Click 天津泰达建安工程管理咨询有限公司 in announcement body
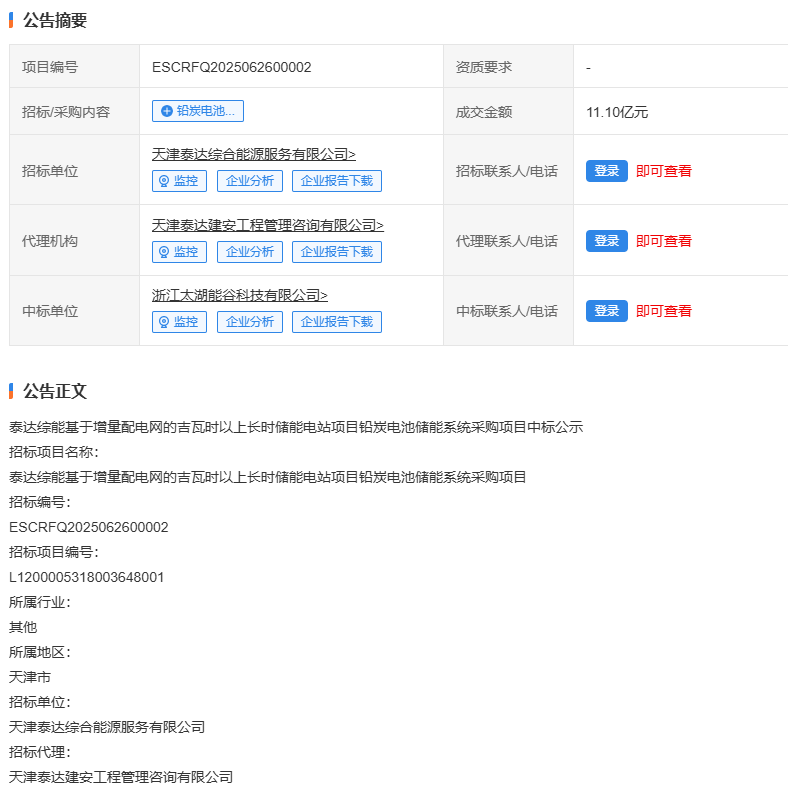The height and width of the screenshot is (796, 788). (x=121, y=777)
